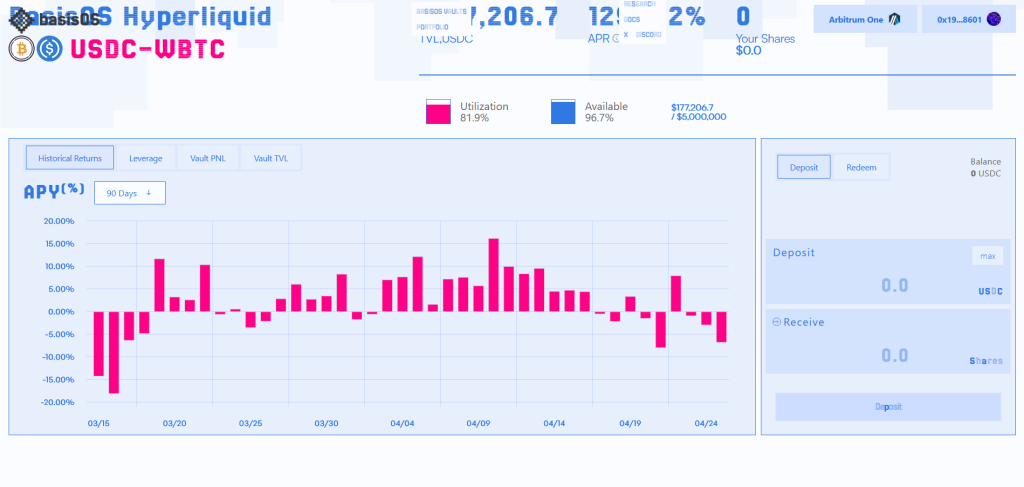Click the Balance 0 USDC text

[x=985, y=168]
